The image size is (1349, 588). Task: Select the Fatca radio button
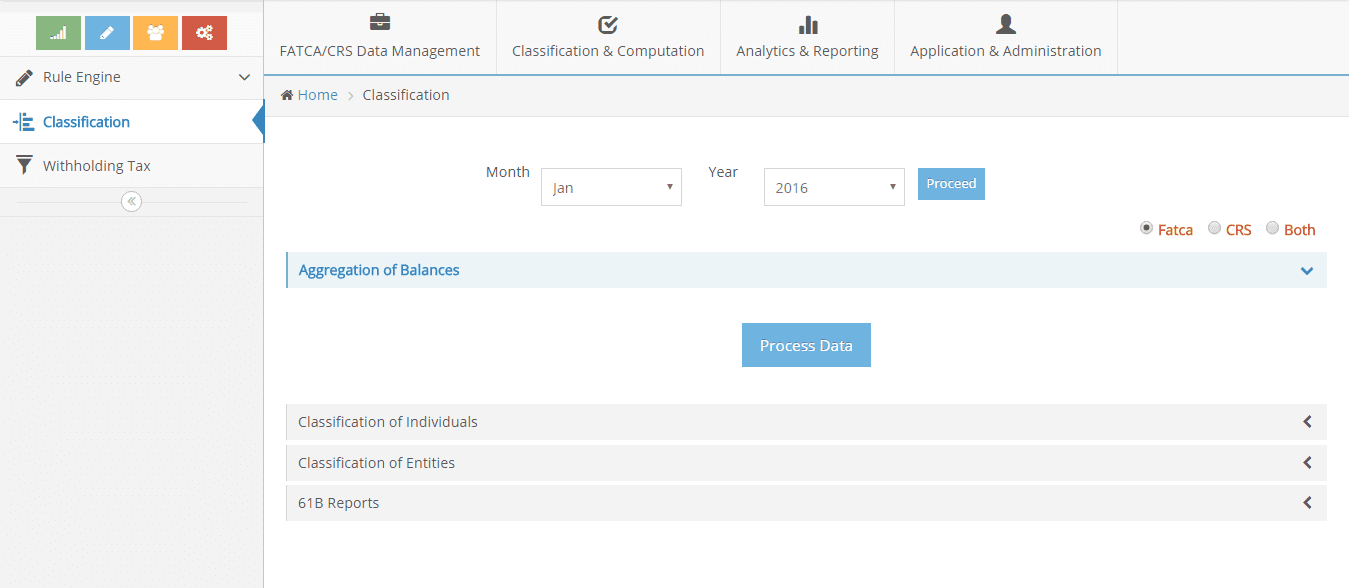pos(1146,229)
